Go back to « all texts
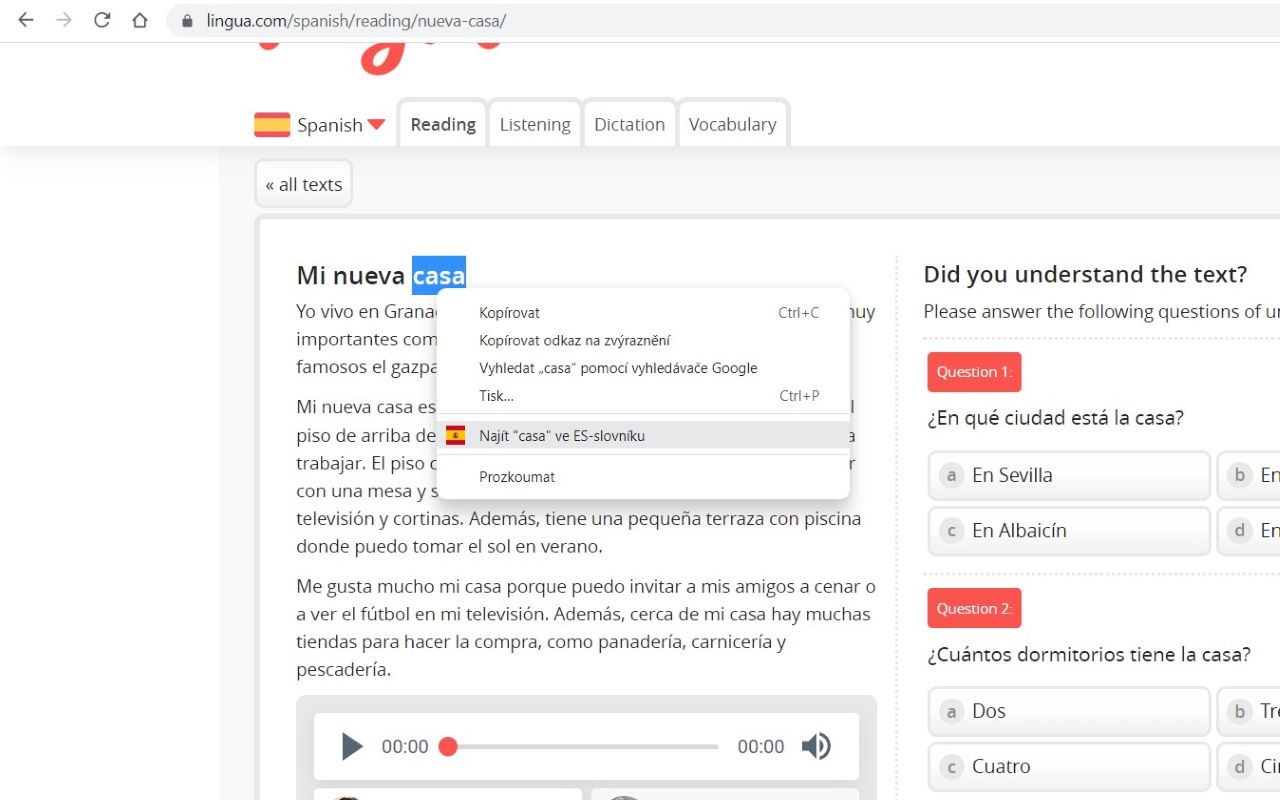1280x800 pixels. click(x=304, y=184)
